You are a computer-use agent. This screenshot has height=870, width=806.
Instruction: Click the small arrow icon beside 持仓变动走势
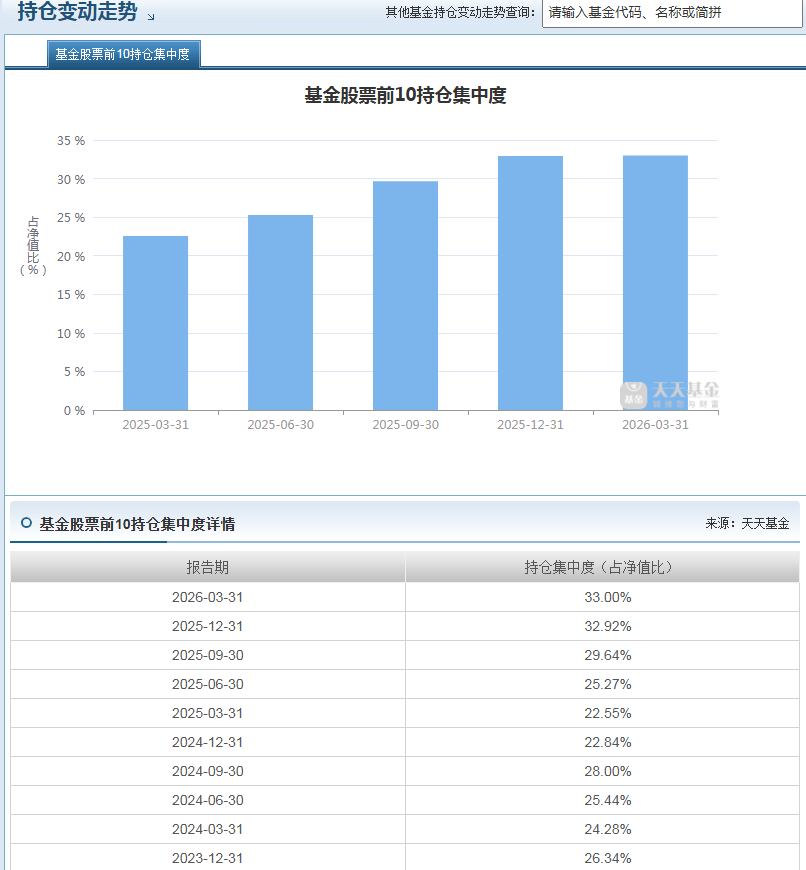pyautogui.click(x=151, y=17)
